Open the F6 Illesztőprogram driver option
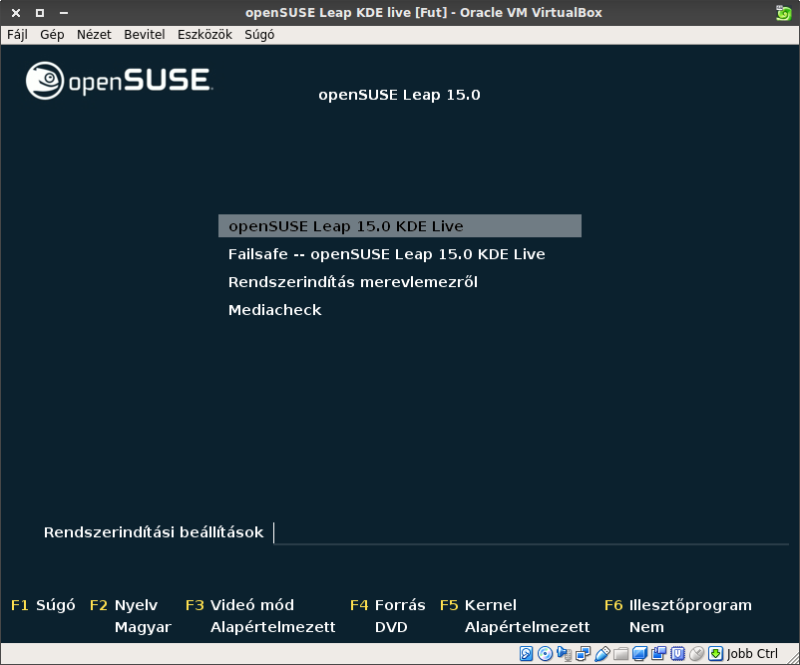The width and height of the screenshot is (800, 665). [x=678, y=605]
